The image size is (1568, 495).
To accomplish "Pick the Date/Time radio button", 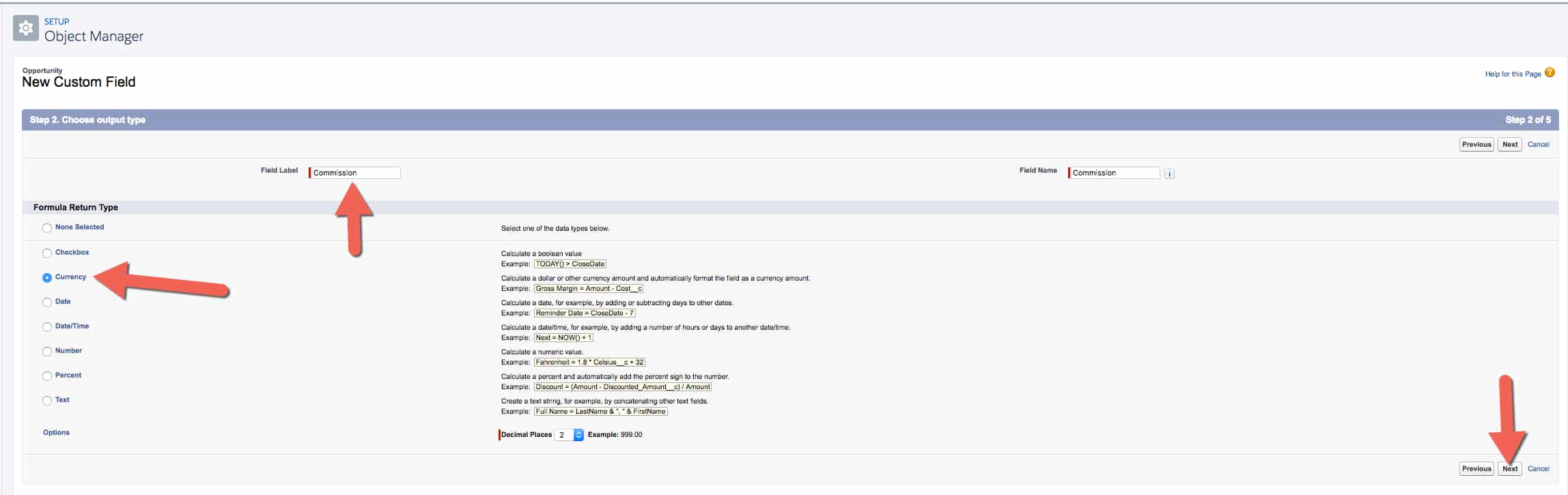I will pyautogui.click(x=47, y=327).
